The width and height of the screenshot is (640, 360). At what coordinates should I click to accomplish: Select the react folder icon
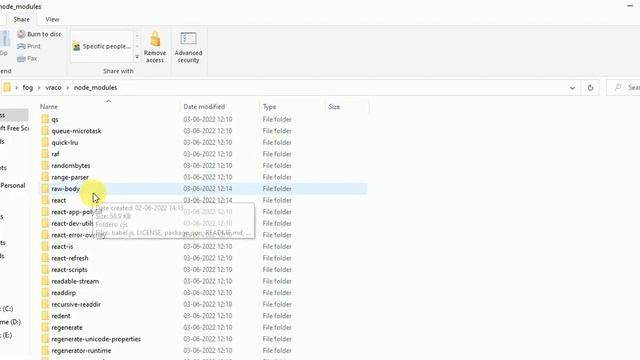pyautogui.click(x=45, y=200)
